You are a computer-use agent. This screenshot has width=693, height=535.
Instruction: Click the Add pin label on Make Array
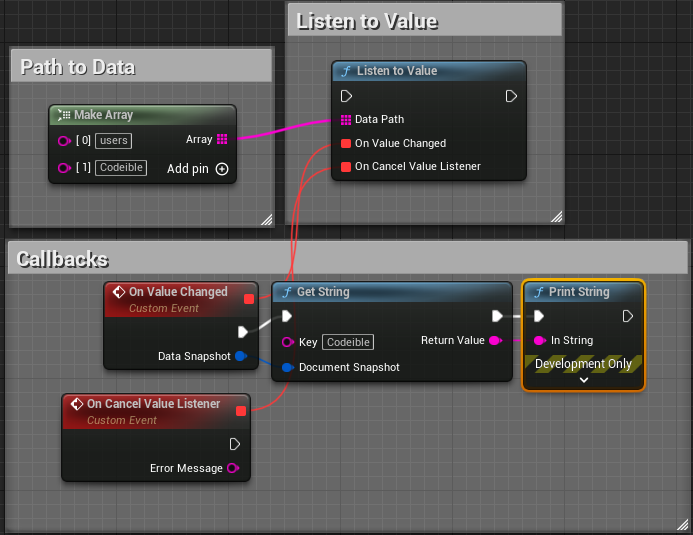pyautogui.click(x=188, y=169)
